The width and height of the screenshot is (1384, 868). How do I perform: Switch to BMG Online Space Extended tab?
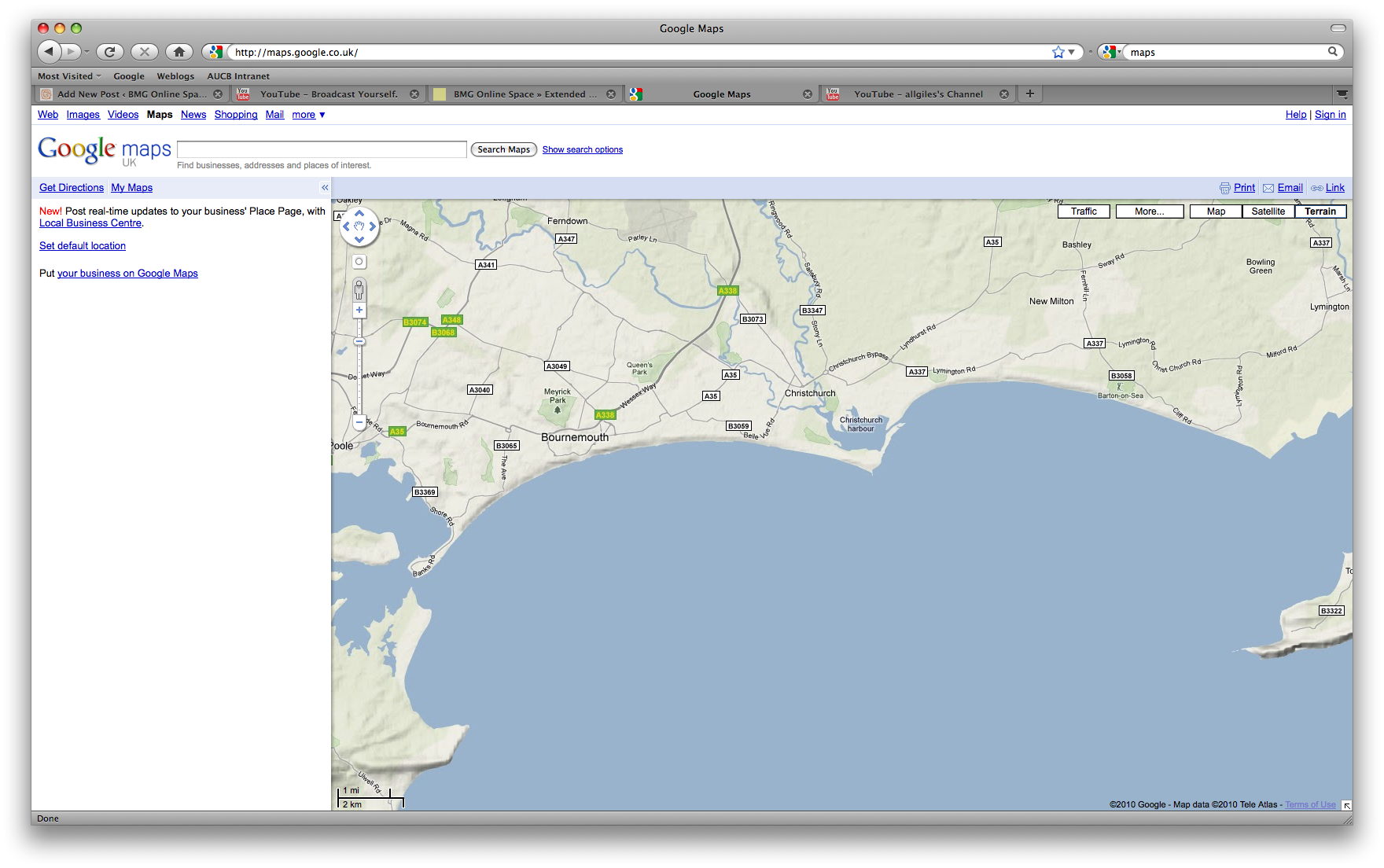(x=525, y=94)
